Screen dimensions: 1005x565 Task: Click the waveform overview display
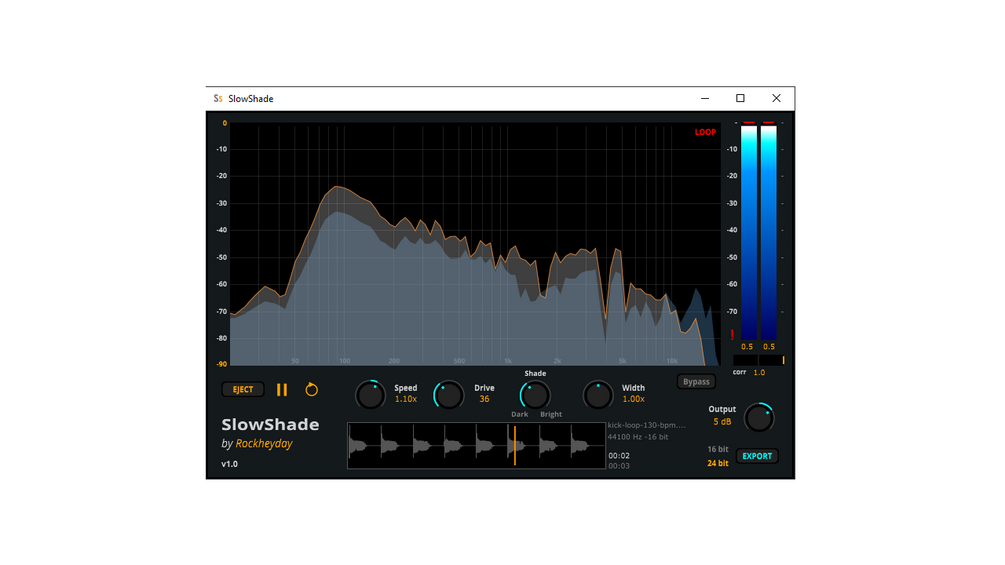pos(476,445)
